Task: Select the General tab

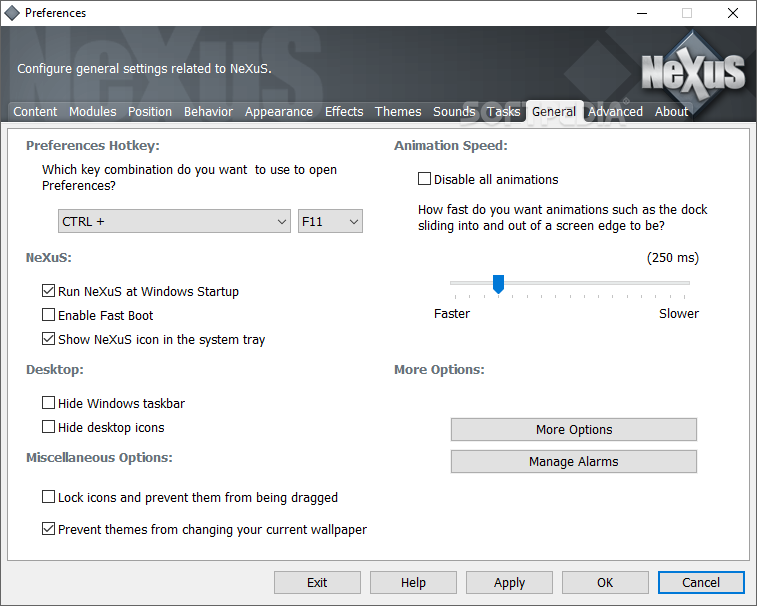Action: tap(554, 112)
